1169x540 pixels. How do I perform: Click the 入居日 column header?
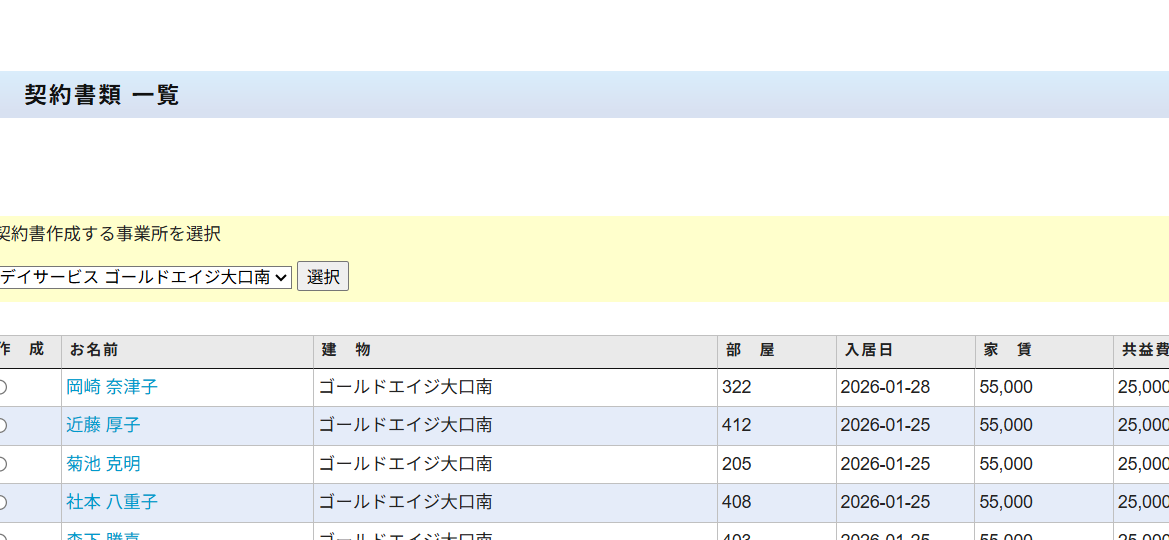(x=869, y=350)
